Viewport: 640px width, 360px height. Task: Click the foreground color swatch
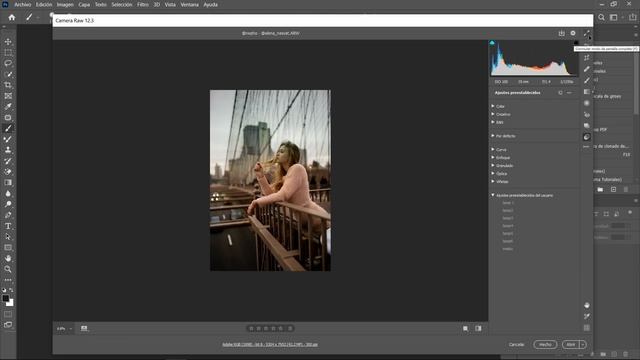tap(5, 298)
